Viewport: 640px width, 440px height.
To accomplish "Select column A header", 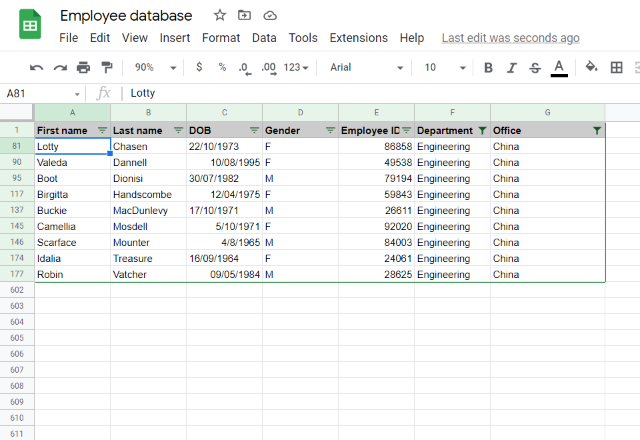I will (x=72, y=112).
